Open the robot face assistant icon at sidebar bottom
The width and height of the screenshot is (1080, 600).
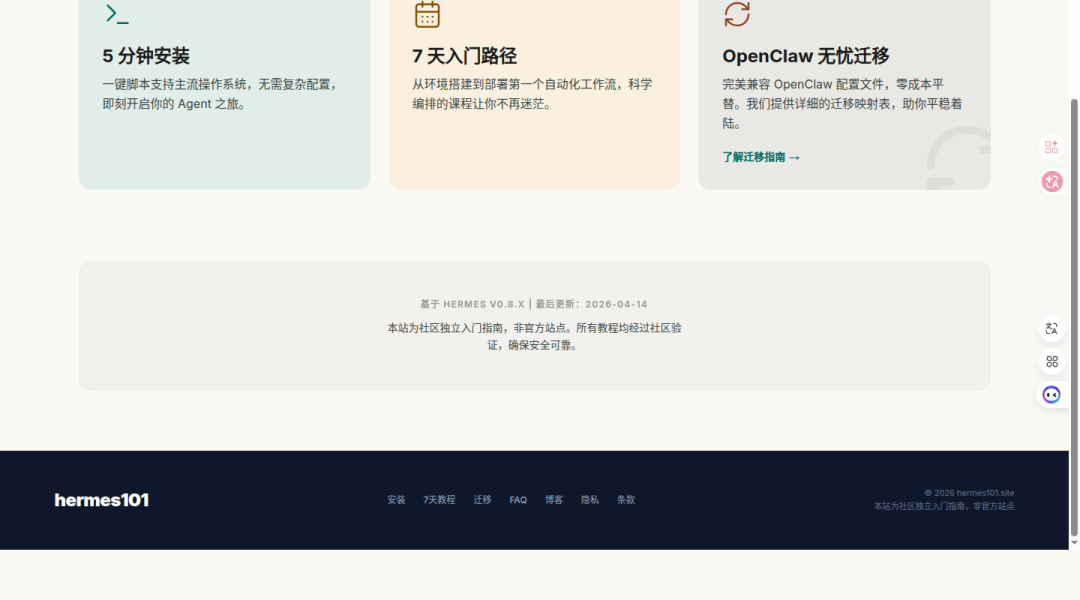[1051, 394]
